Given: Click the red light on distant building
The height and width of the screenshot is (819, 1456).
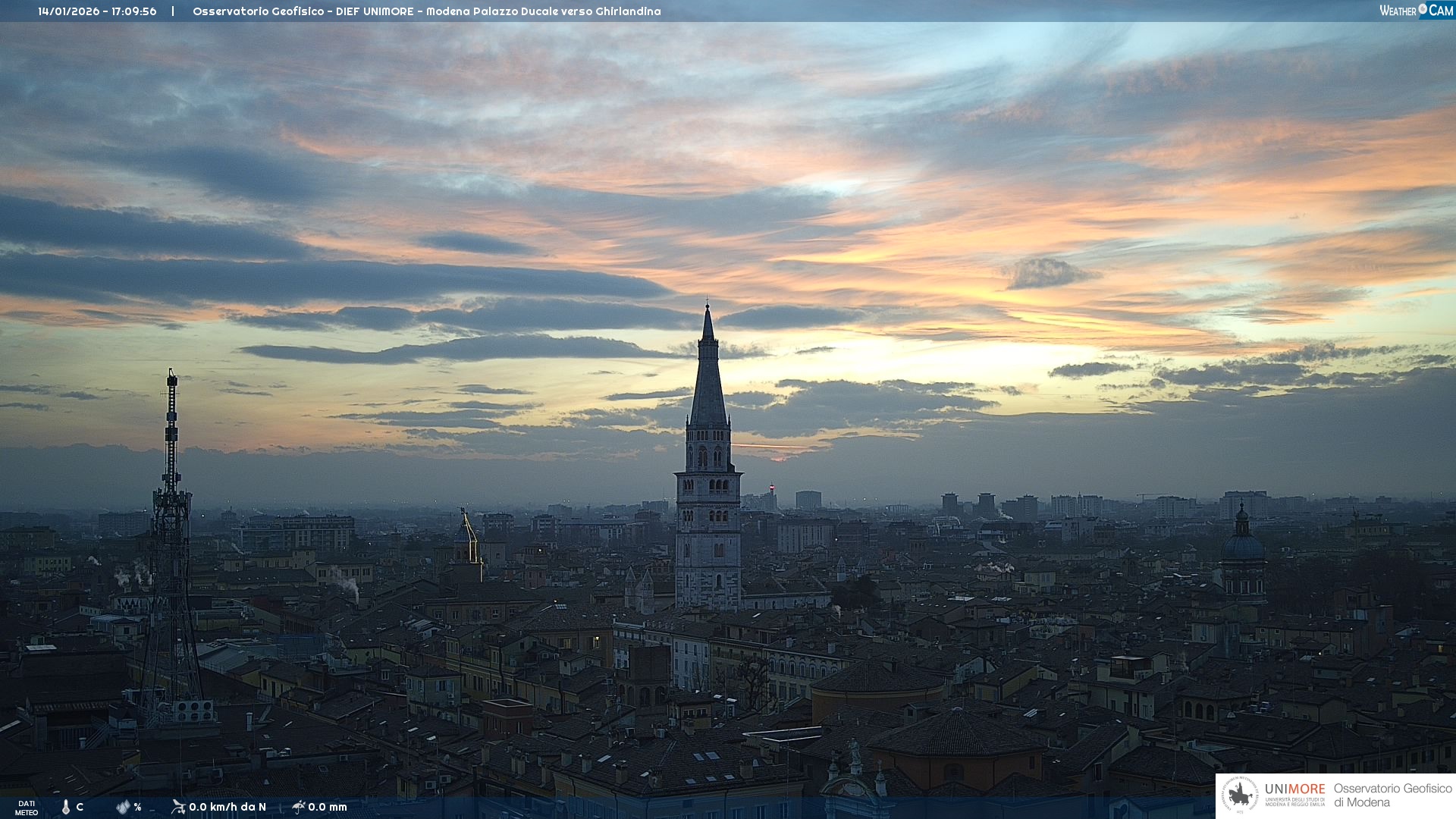Looking at the screenshot, I should [x=772, y=486].
